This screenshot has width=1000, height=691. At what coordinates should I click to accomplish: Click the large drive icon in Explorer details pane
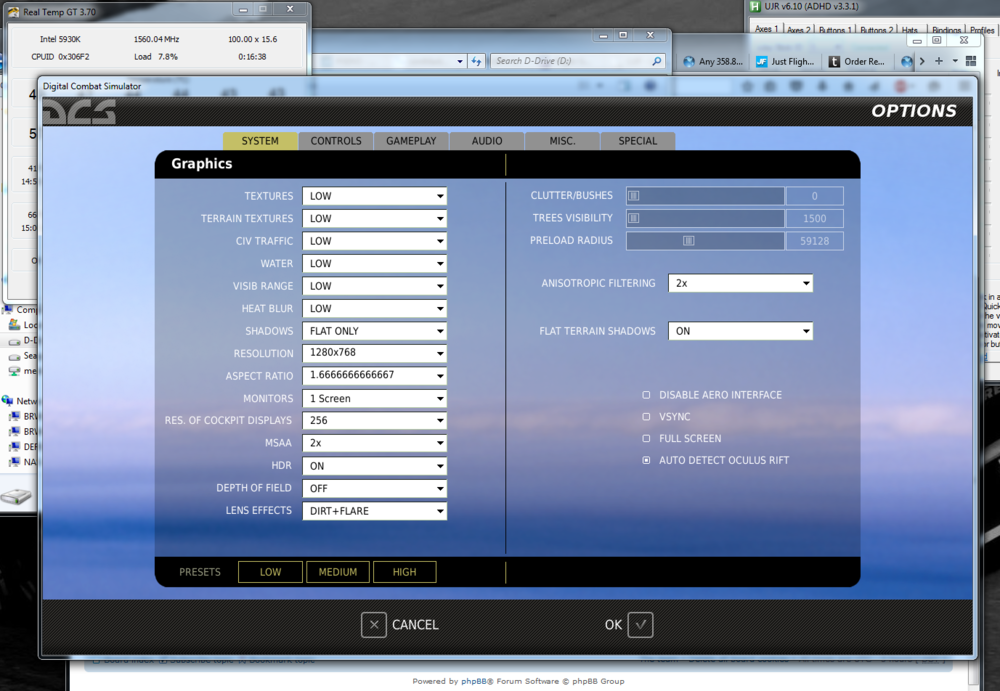click(16, 496)
